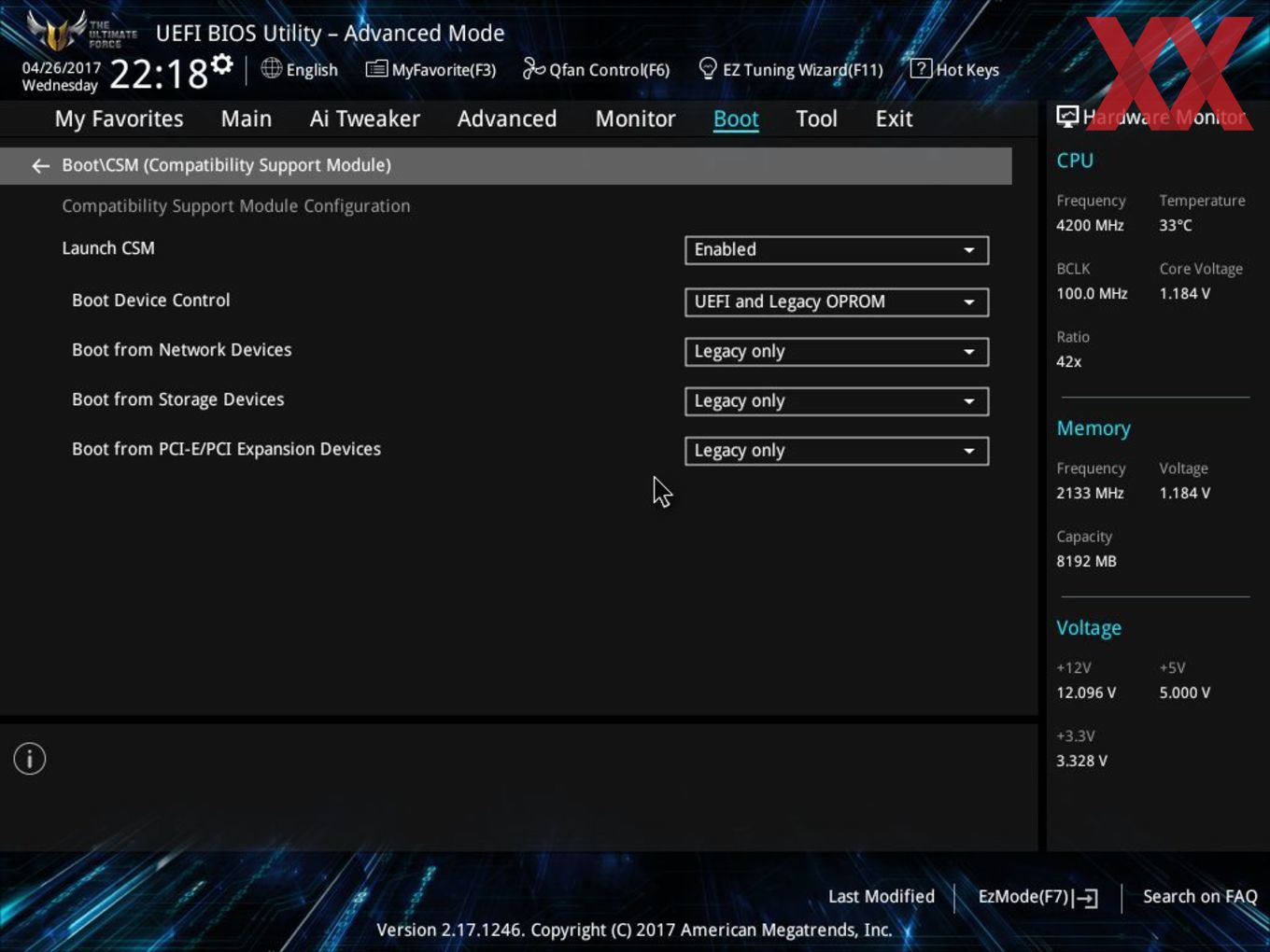Click the TUF Ultimate Force logo
This screenshot has height=952, width=1270.
pyautogui.click(x=80, y=30)
